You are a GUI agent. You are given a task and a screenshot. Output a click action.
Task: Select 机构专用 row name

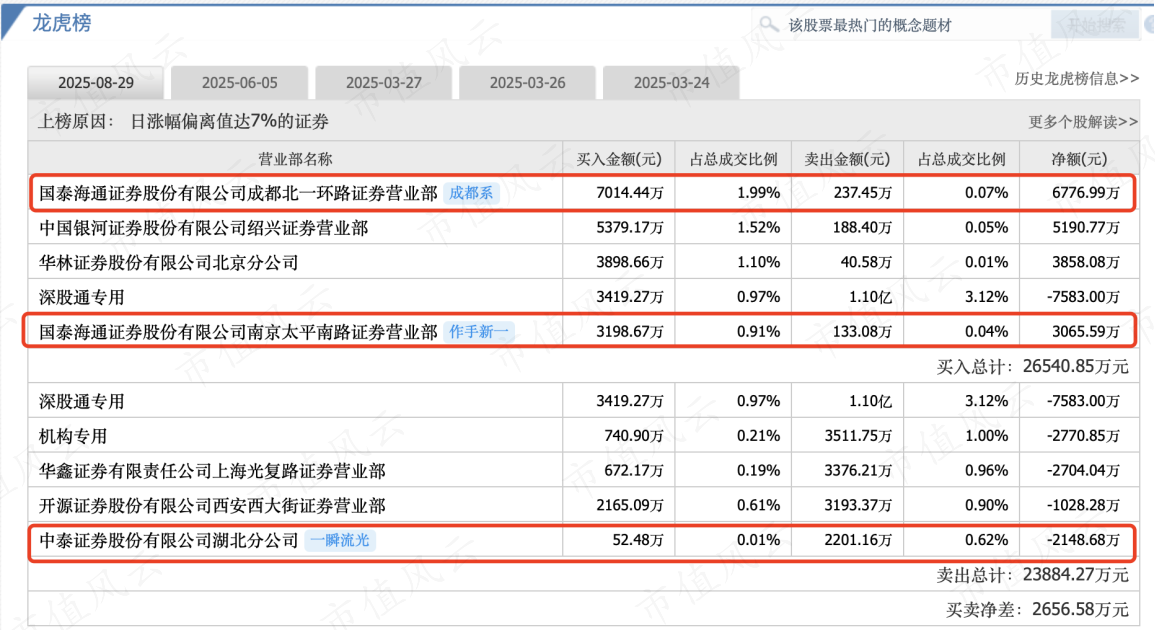[73, 436]
